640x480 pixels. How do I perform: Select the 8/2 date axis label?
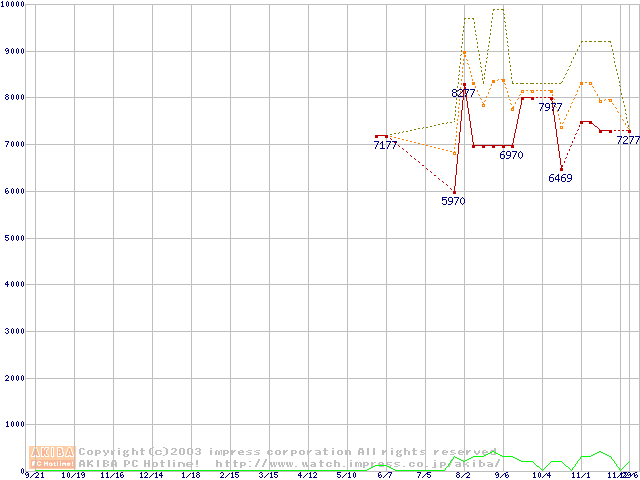tap(463, 476)
